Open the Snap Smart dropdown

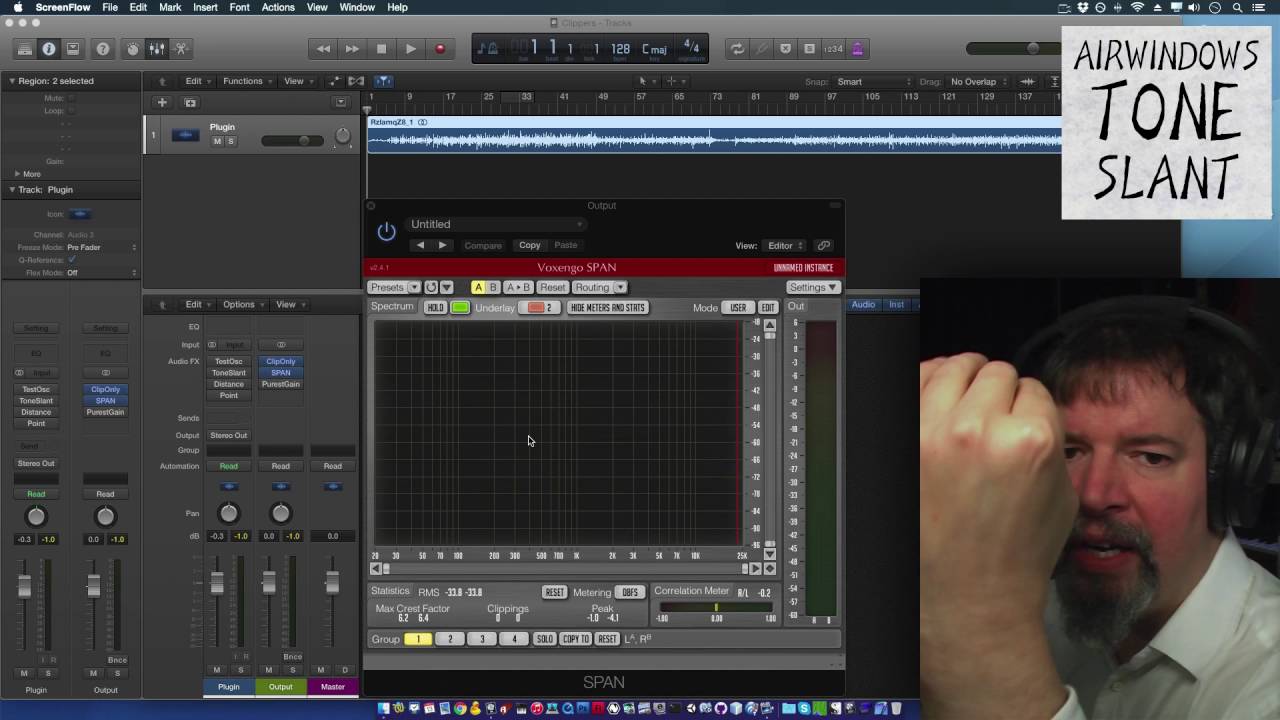pyautogui.click(x=875, y=82)
